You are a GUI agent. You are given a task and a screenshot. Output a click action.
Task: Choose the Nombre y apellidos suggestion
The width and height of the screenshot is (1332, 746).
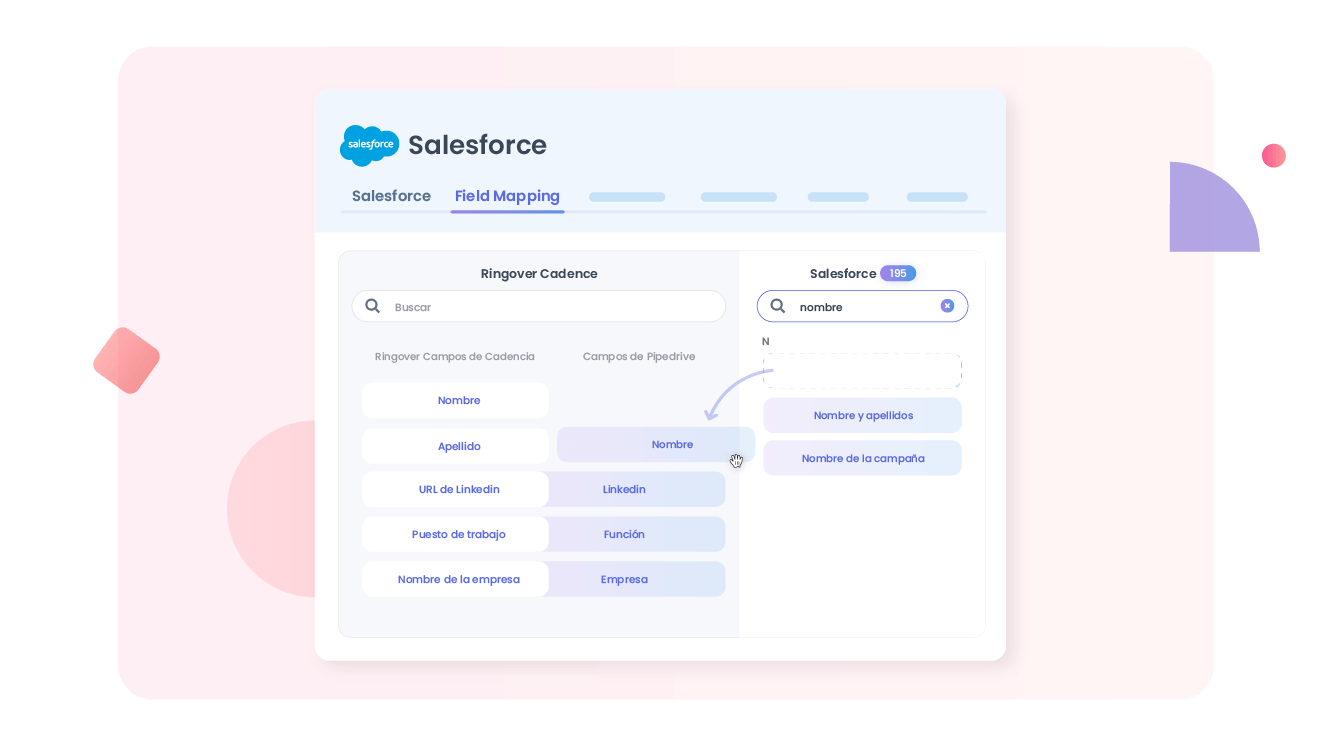click(862, 415)
